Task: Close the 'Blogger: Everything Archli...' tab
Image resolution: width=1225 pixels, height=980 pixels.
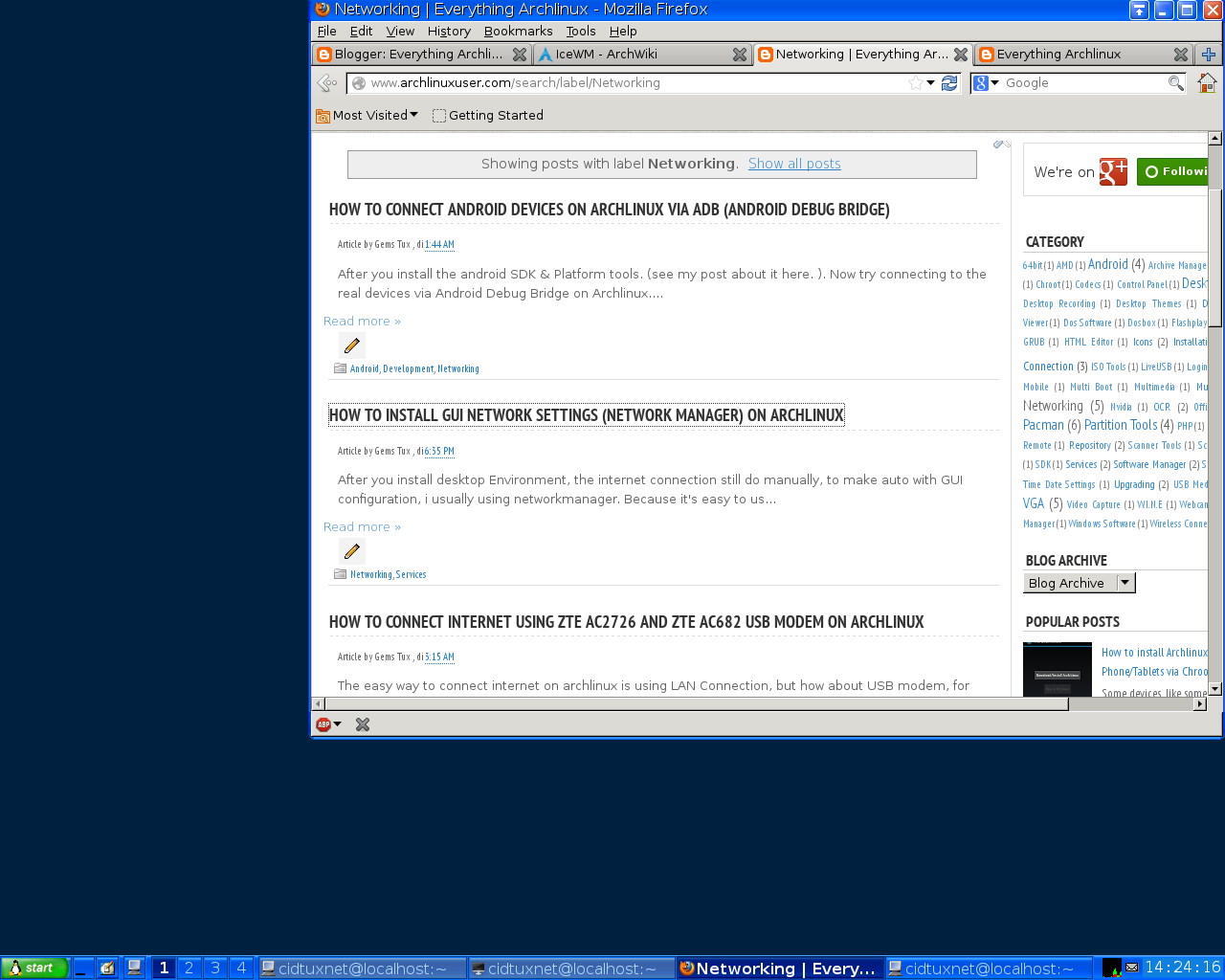Action: click(520, 55)
